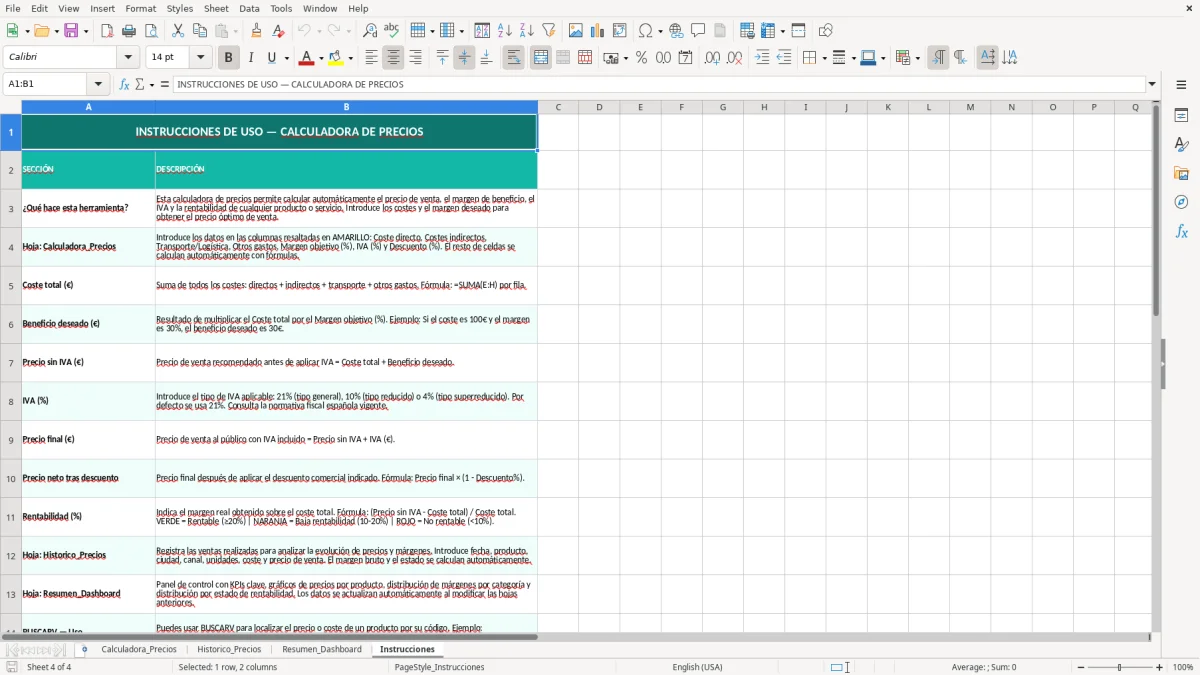Image resolution: width=1200 pixels, height=675 pixels.
Task: Open the Tools menu
Action: pos(281,8)
